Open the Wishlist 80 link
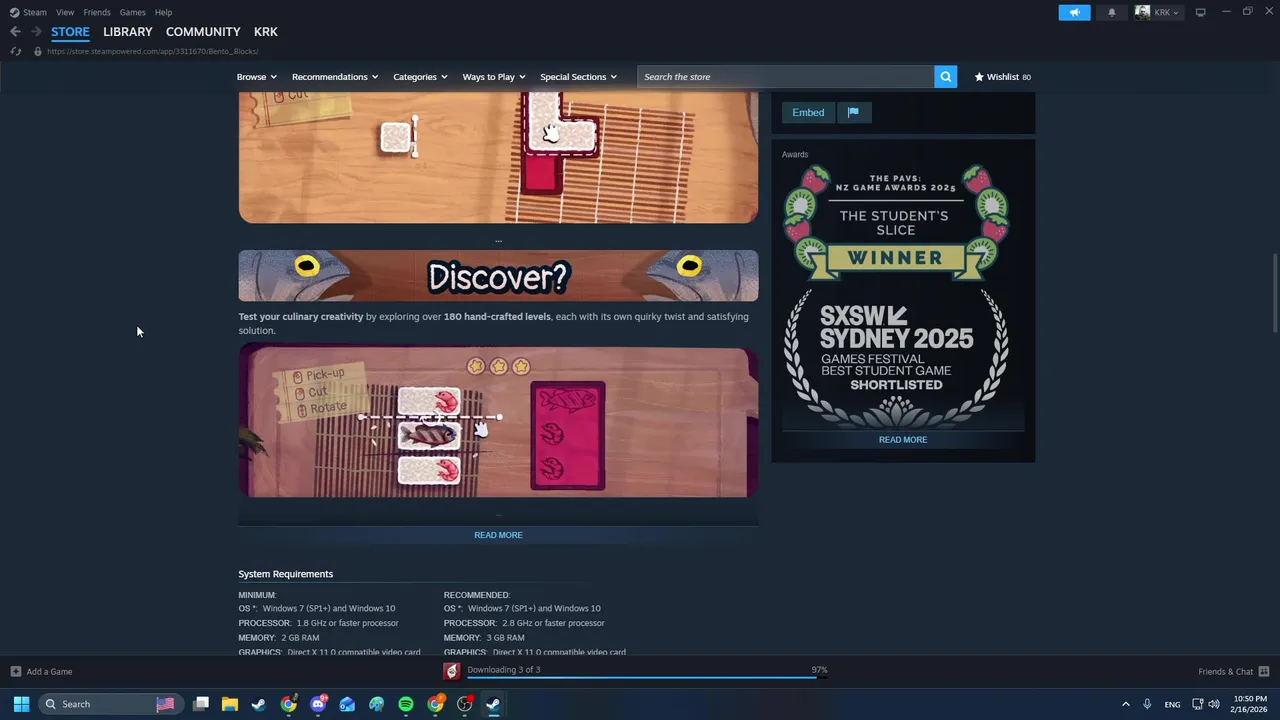 1003,77
